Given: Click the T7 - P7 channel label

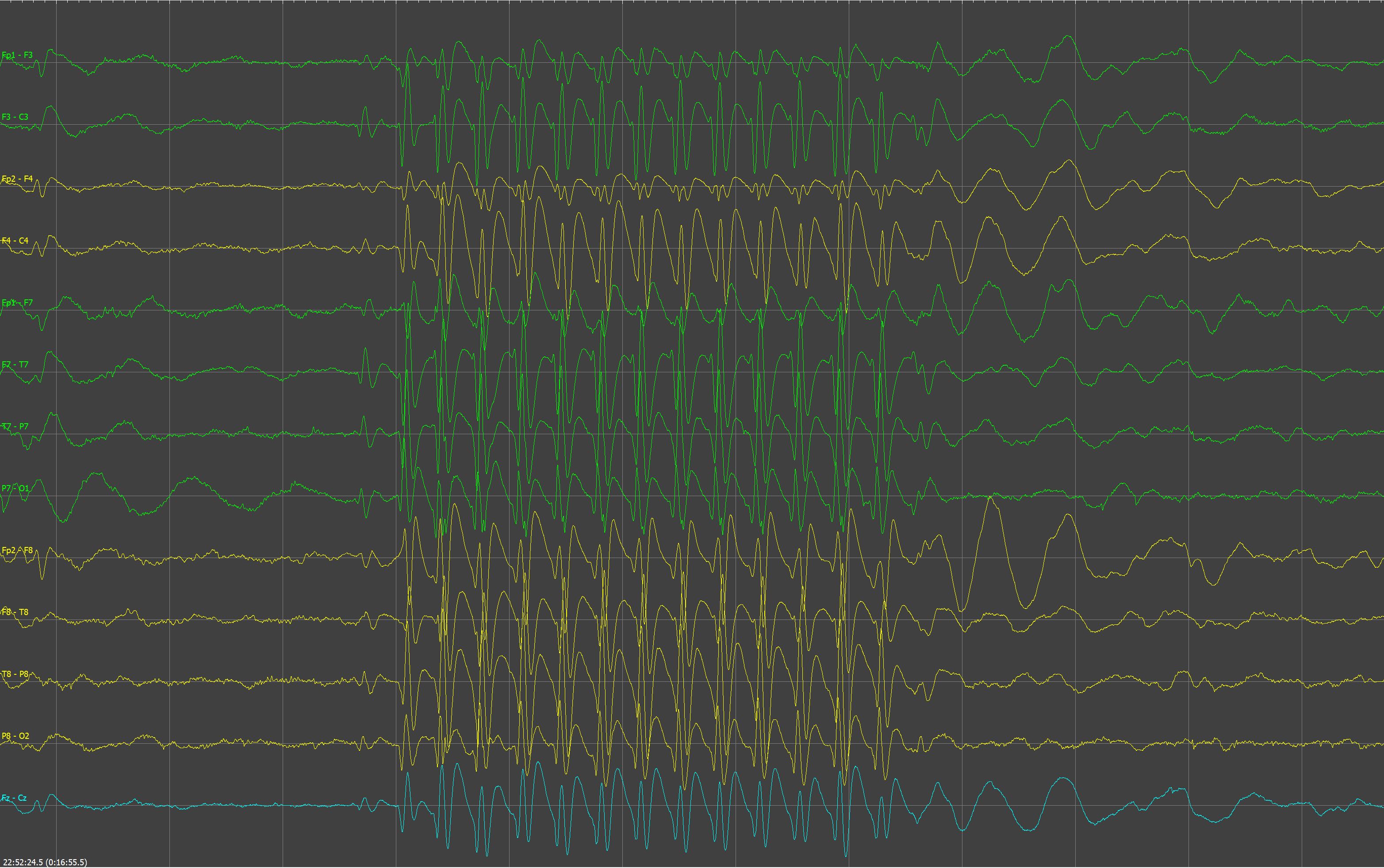Looking at the screenshot, I should tap(15, 427).
